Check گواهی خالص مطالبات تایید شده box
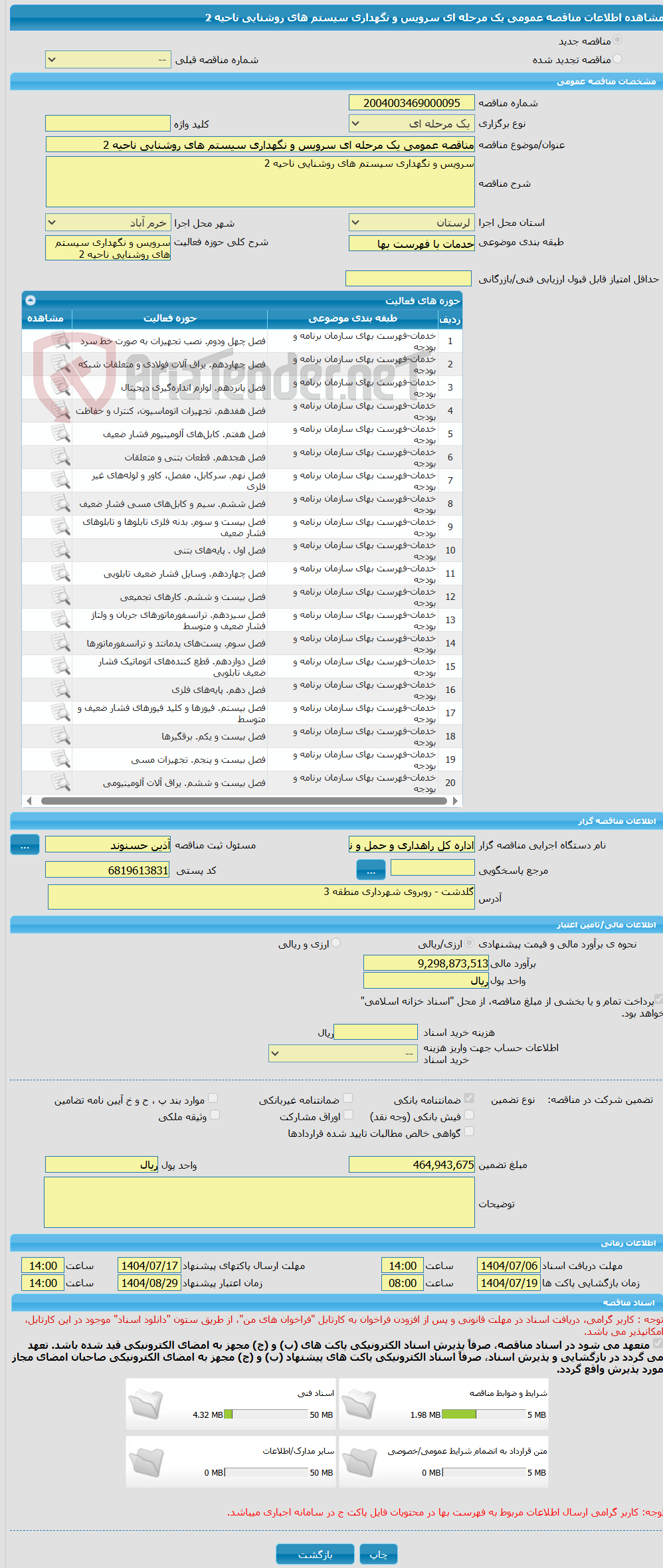 coord(469,1131)
